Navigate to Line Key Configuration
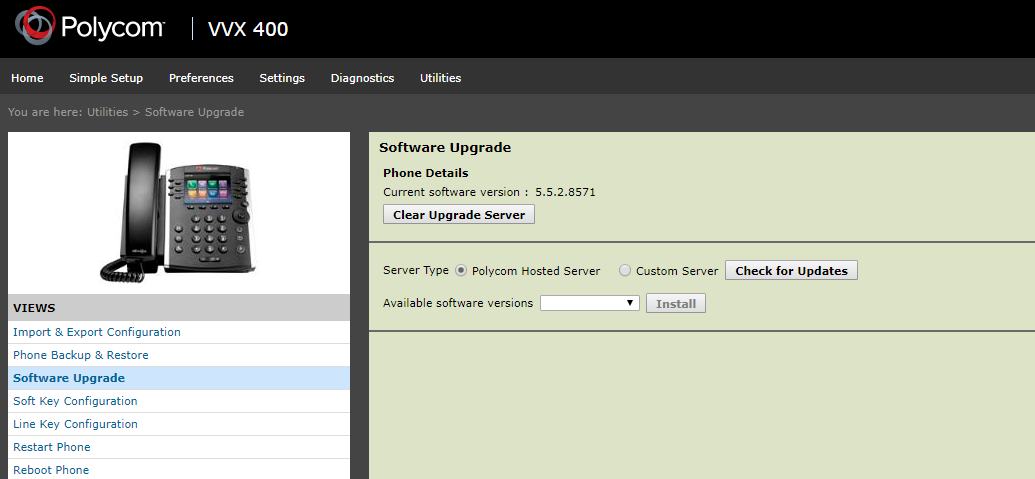The width and height of the screenshot is (1035, 479). (x=75, y=424)
